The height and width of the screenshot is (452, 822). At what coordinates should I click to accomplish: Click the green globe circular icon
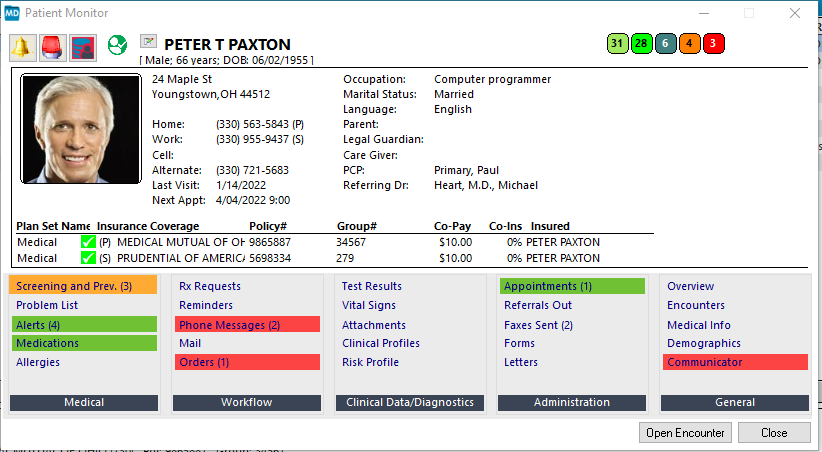click(x=117, y=45)
